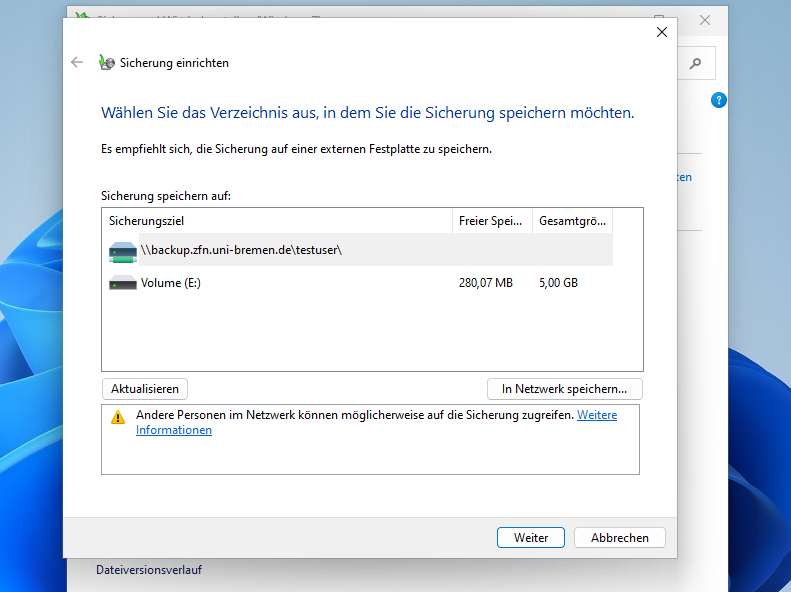Viewport: 791px width, 592px height.
Task: Open help with the blue question mark icon
Action: 718,101
